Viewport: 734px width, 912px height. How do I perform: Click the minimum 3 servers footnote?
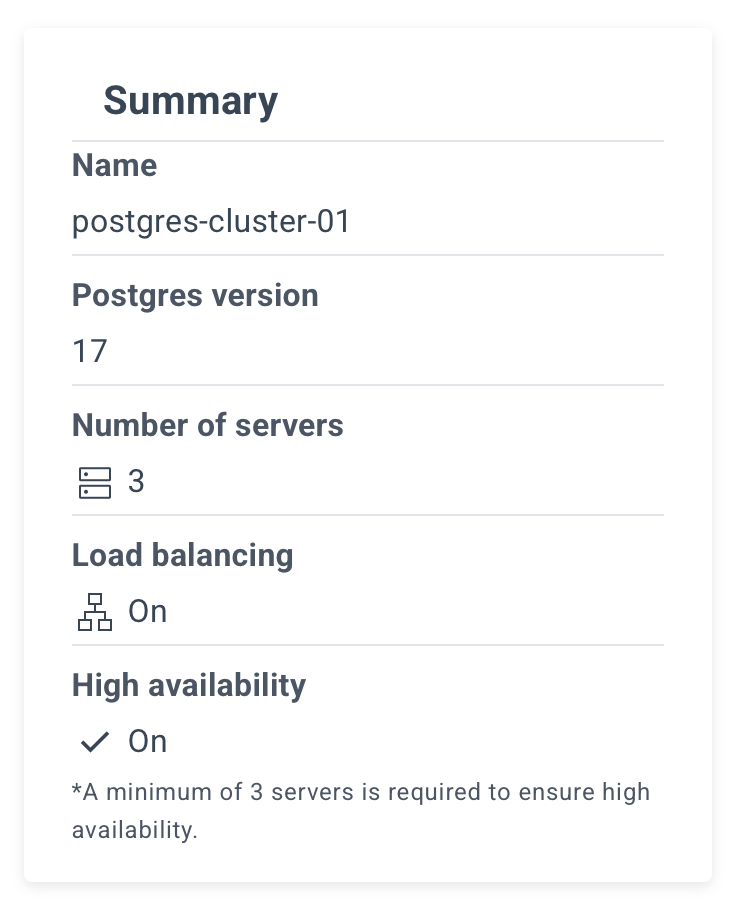point(361,811)
